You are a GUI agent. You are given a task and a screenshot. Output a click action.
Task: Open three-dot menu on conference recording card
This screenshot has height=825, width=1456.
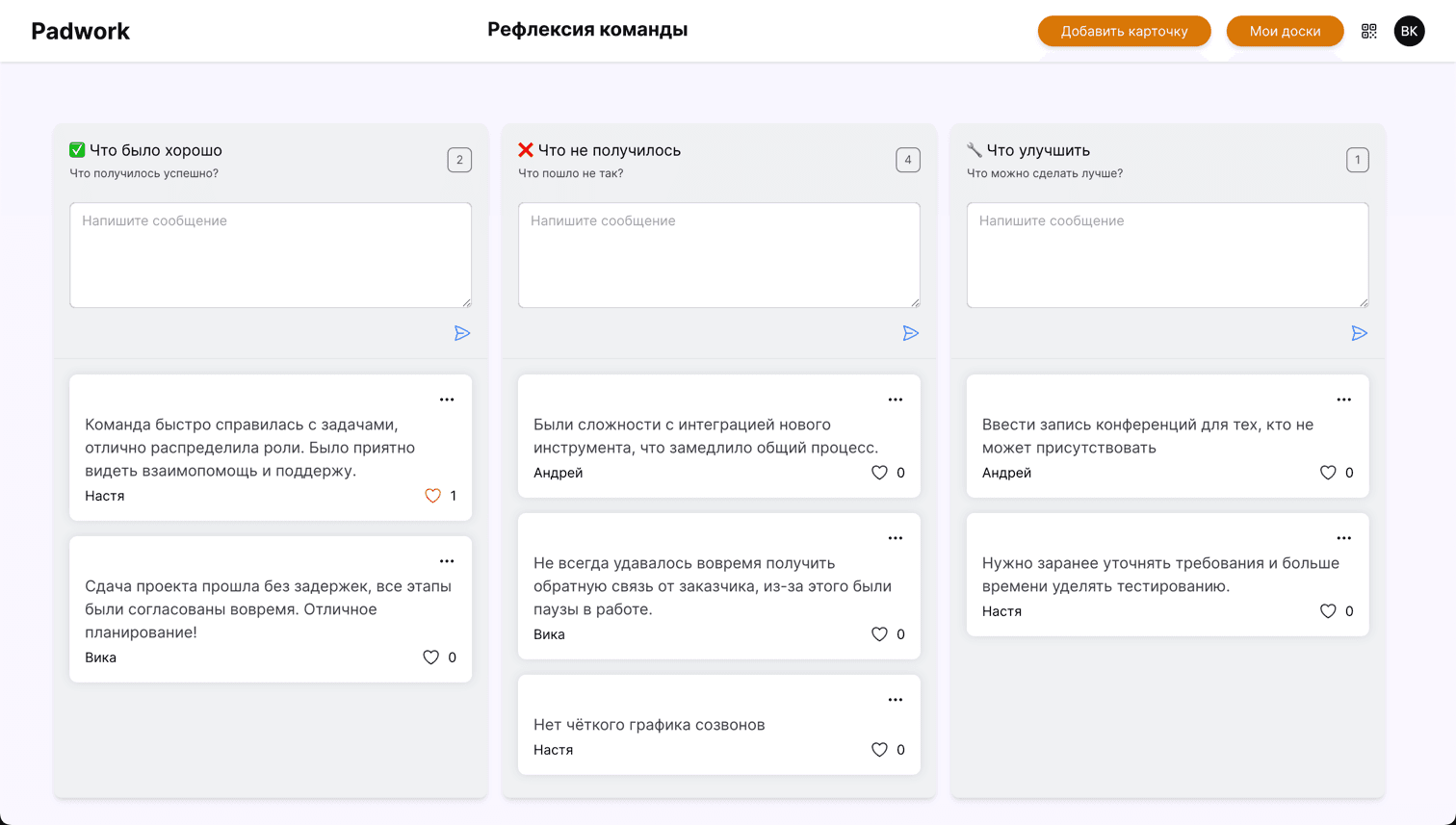click(1343, 400)
